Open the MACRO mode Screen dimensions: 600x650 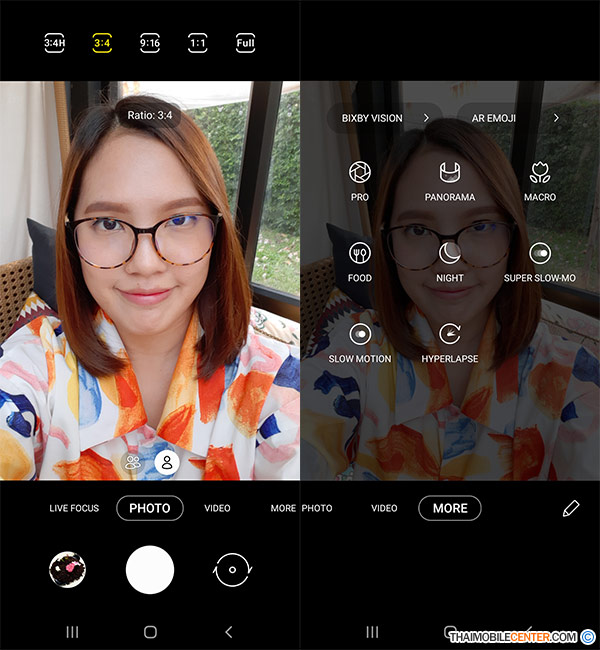[540, 181]
